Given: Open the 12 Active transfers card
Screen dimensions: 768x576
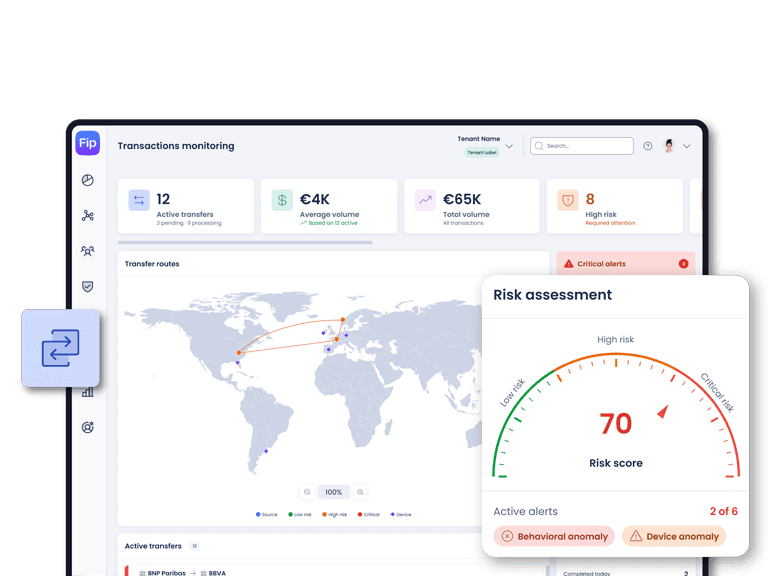Looking at the screenshot, I should pos(186,206).
